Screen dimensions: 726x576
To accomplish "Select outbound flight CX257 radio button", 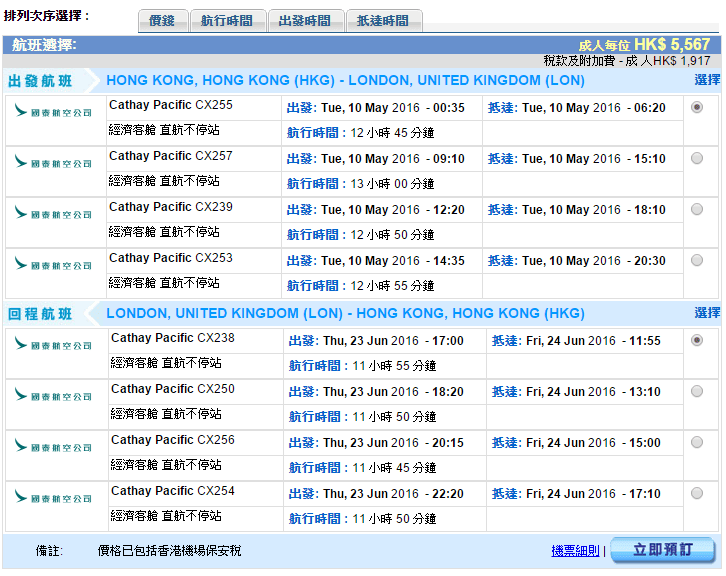I will [x=697, y=158].
